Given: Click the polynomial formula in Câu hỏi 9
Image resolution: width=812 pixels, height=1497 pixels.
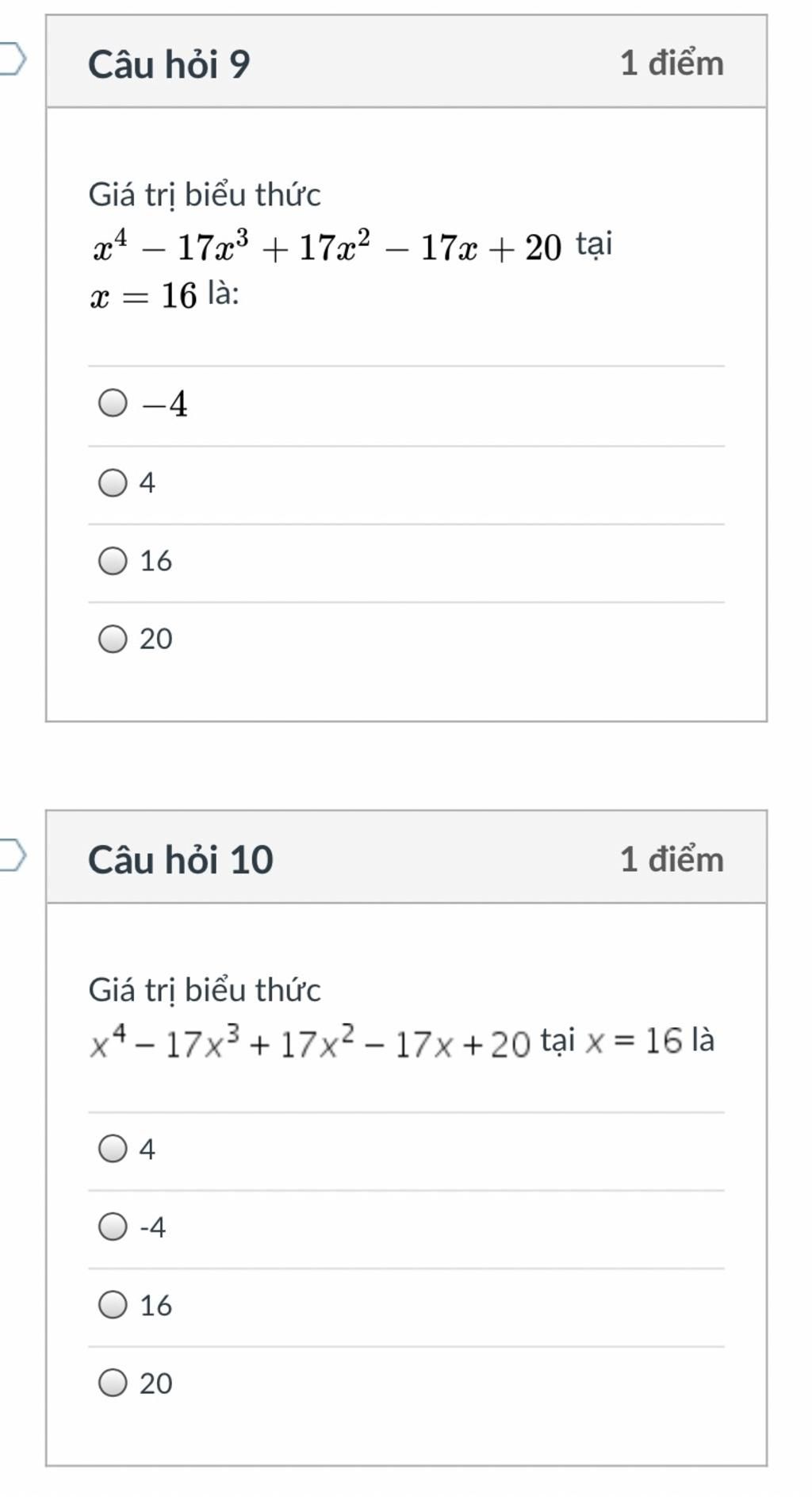Looking at the screenshot, I should [x=327, y=248].
